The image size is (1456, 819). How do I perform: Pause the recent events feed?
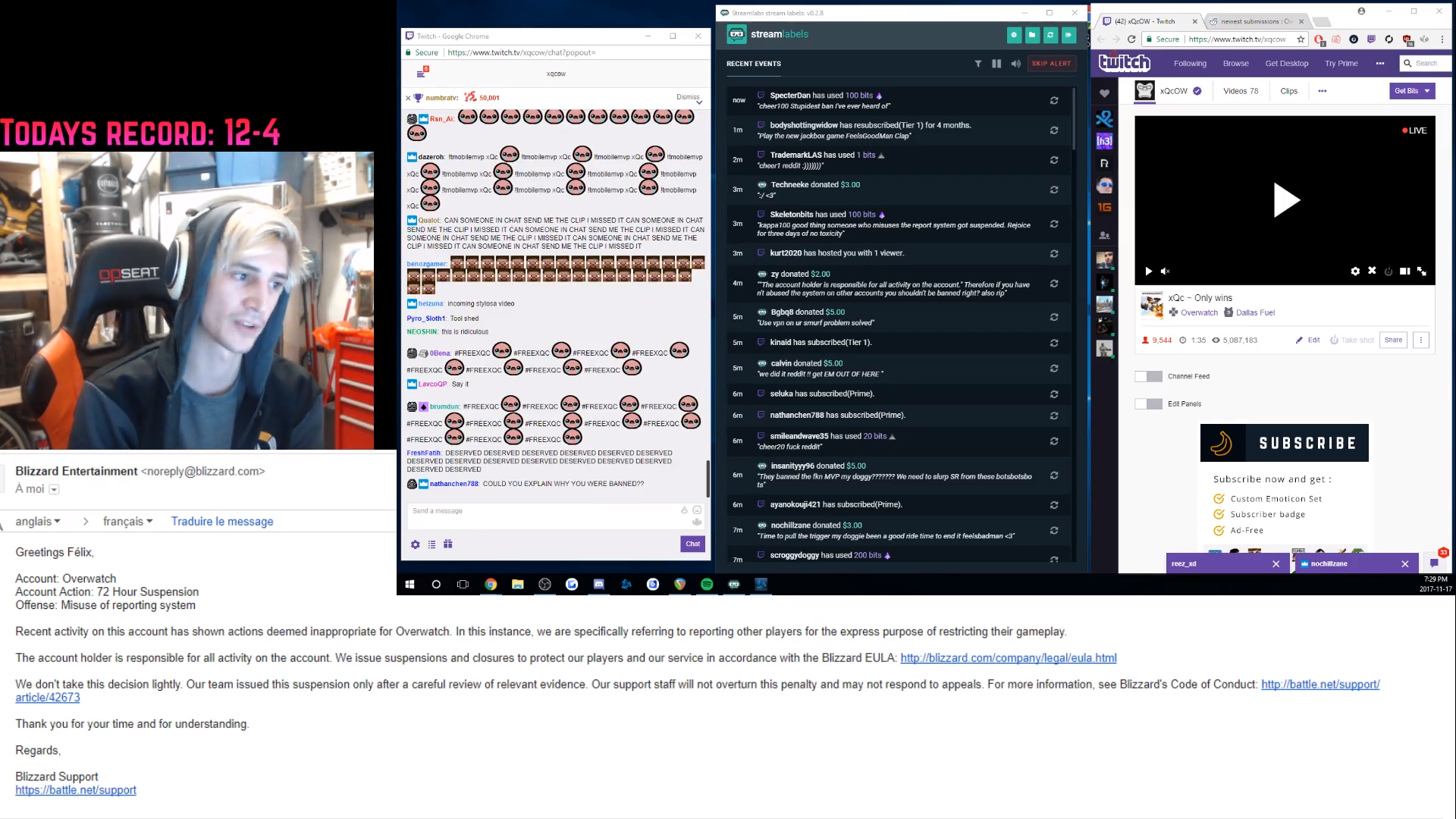(996, 64)
